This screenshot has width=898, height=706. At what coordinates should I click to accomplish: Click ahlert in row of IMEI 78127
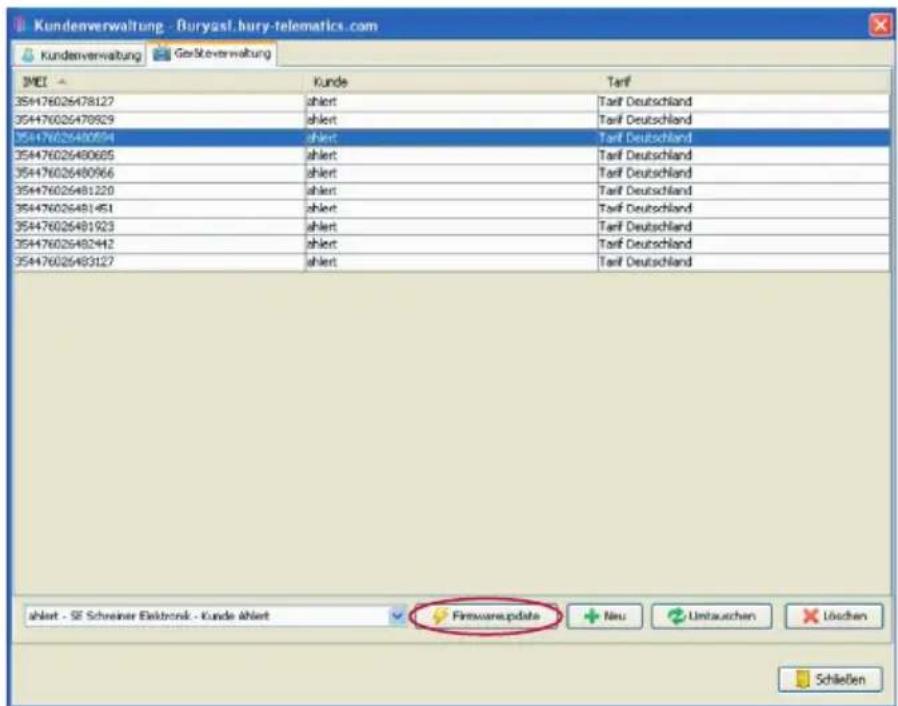(322, 102)
